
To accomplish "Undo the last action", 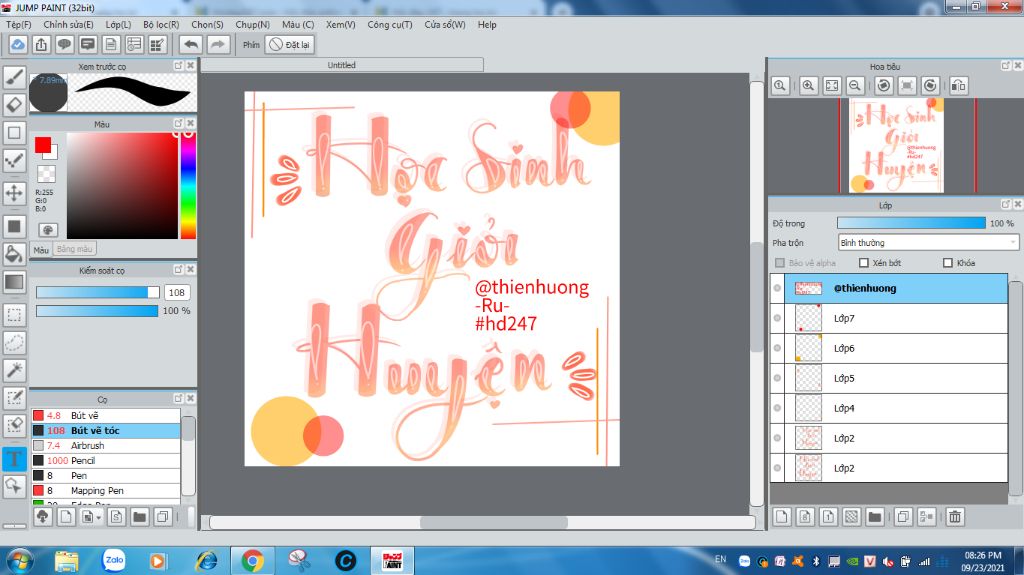I will pos(191,44).
